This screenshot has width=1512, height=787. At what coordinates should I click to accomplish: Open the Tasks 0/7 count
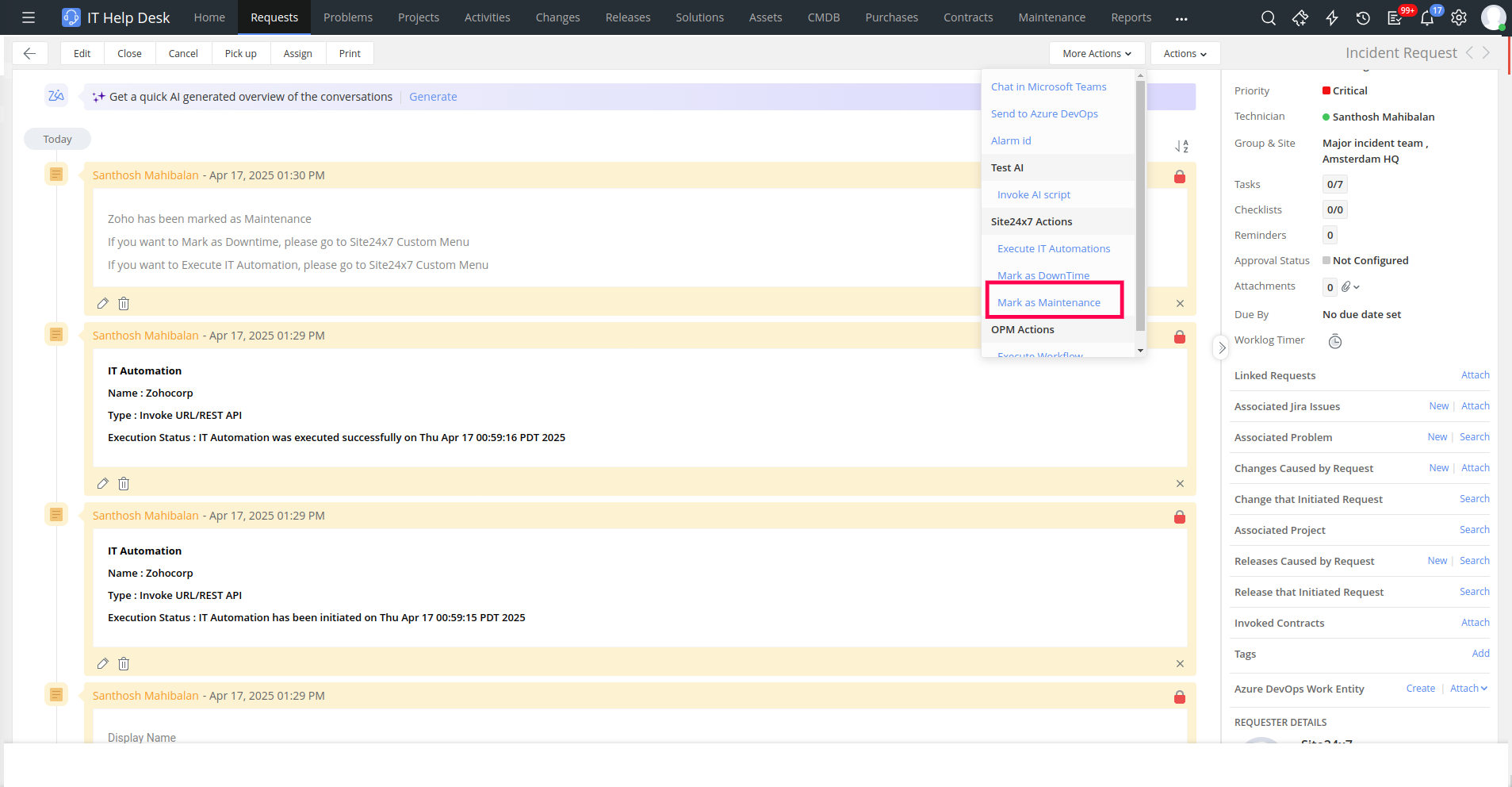point(1335,184)
